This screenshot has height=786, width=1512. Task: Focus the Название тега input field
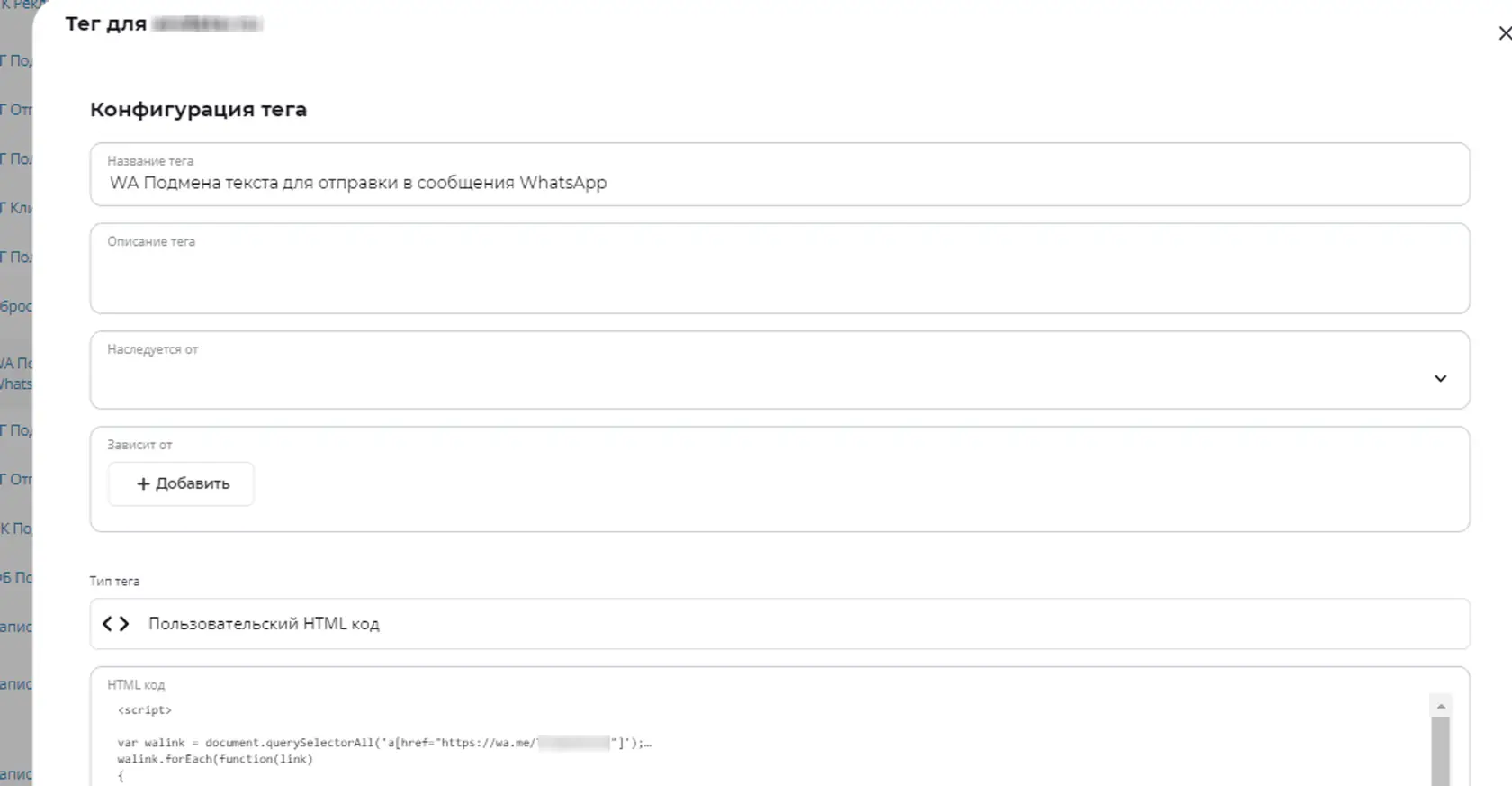point(779,174)
